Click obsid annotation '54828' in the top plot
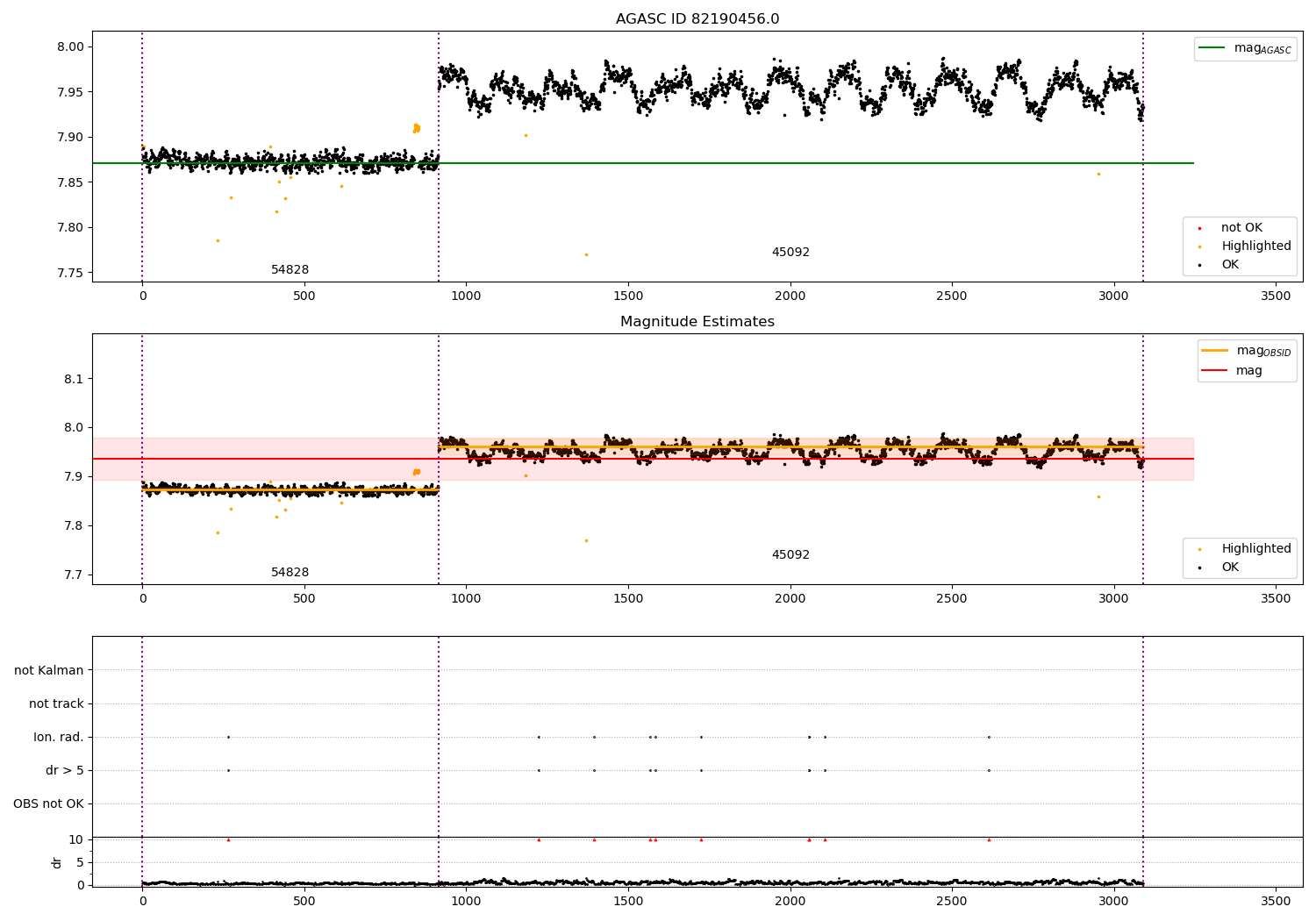This screenshot has width=1316, height=921. [290, 270]
